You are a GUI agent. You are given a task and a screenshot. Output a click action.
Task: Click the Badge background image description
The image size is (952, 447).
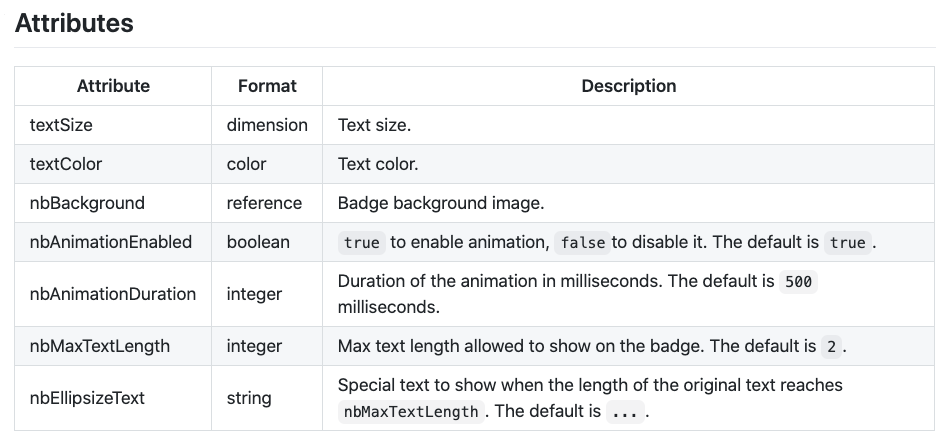(440, 203)
